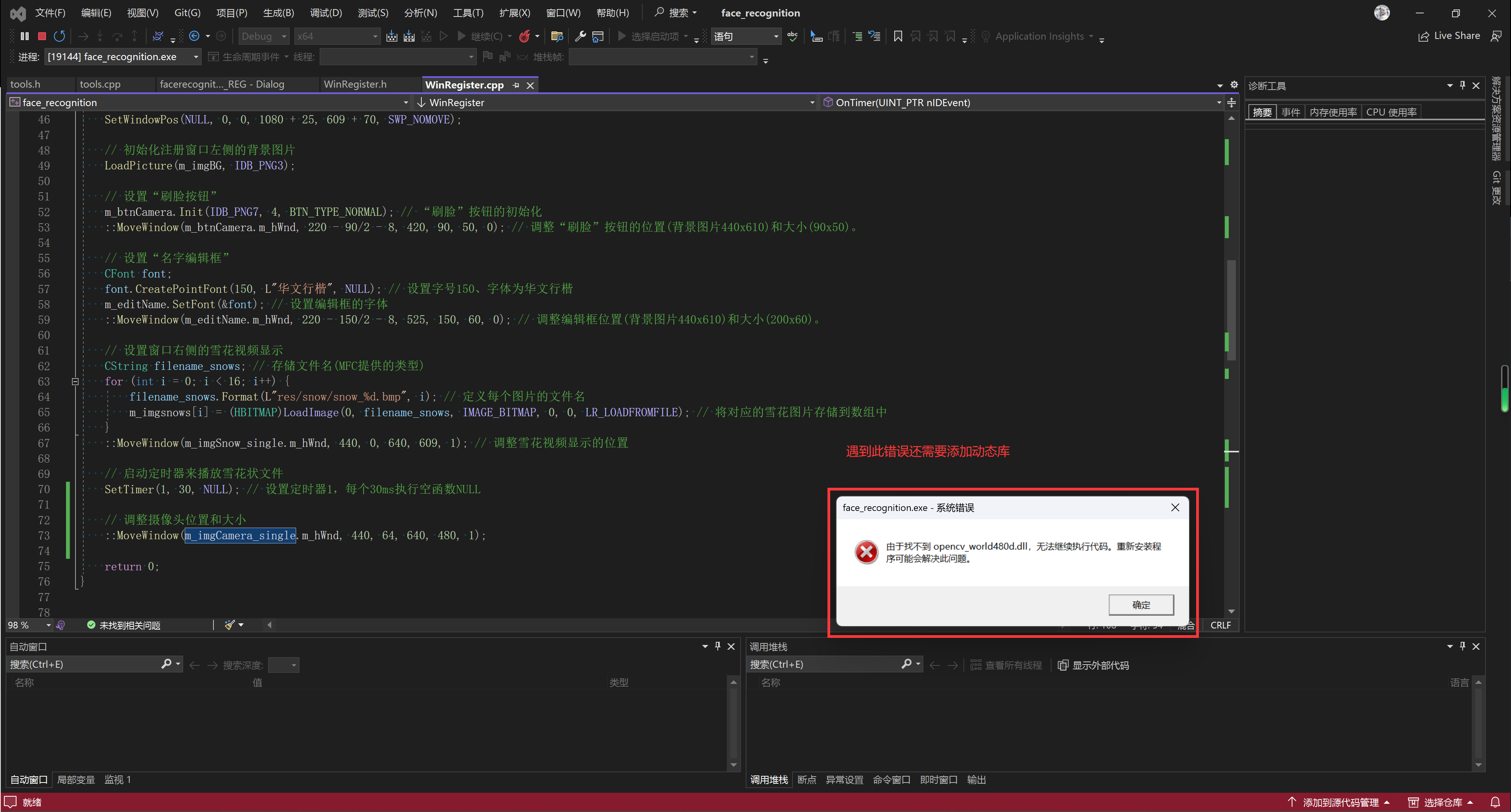Pause debugging with the break-all icon
The height and width of the screenshot is (812, 1511).
click(x=25, y=36)
